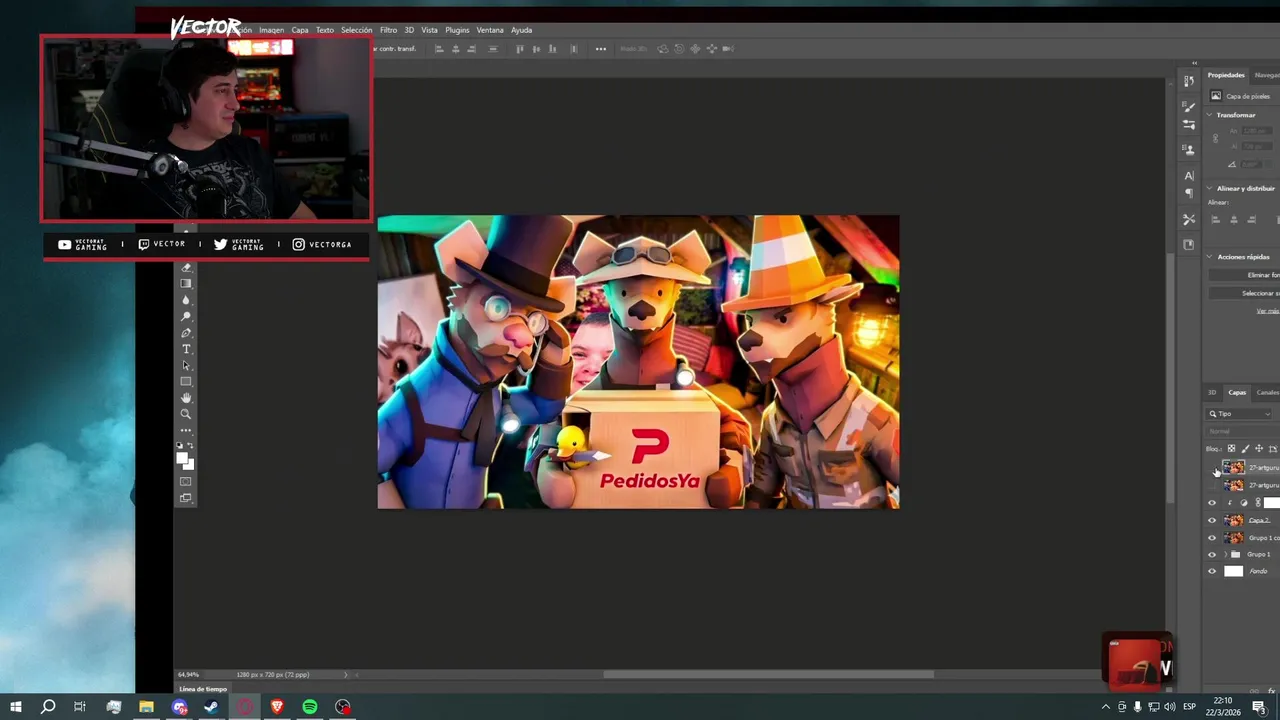The height and width of the screenshot is (720, 1280).
Task: Show hidden system tray icons
Action: [x=1105, y=707]
